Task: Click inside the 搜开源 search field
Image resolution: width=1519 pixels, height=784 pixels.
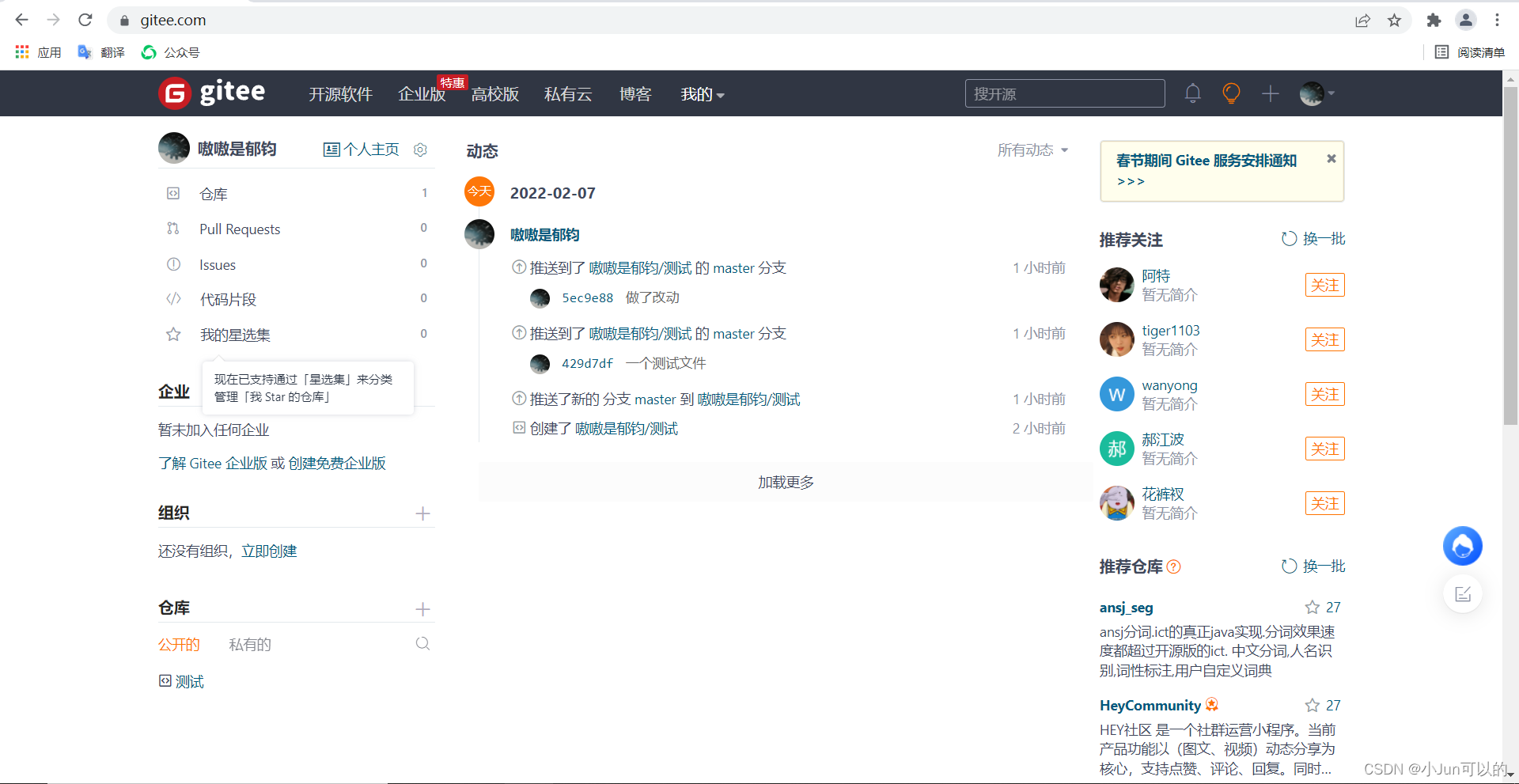Action: coord(1064,93)
